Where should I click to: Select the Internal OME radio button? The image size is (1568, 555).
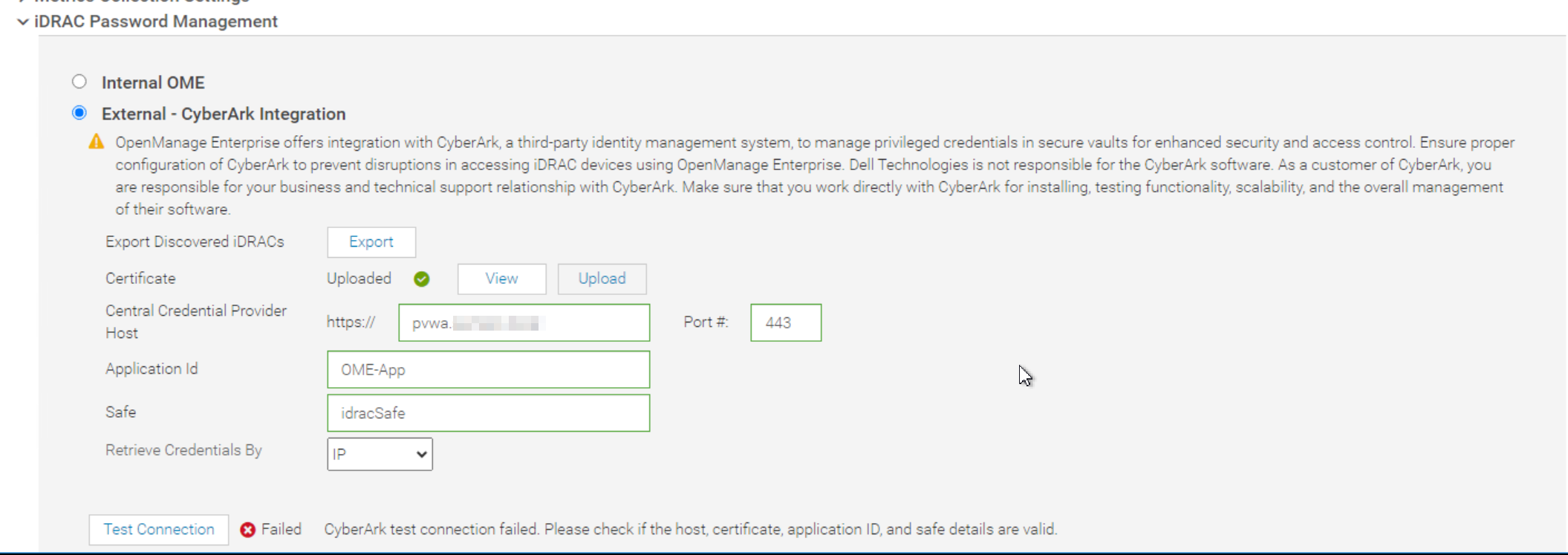click(79, 82)
